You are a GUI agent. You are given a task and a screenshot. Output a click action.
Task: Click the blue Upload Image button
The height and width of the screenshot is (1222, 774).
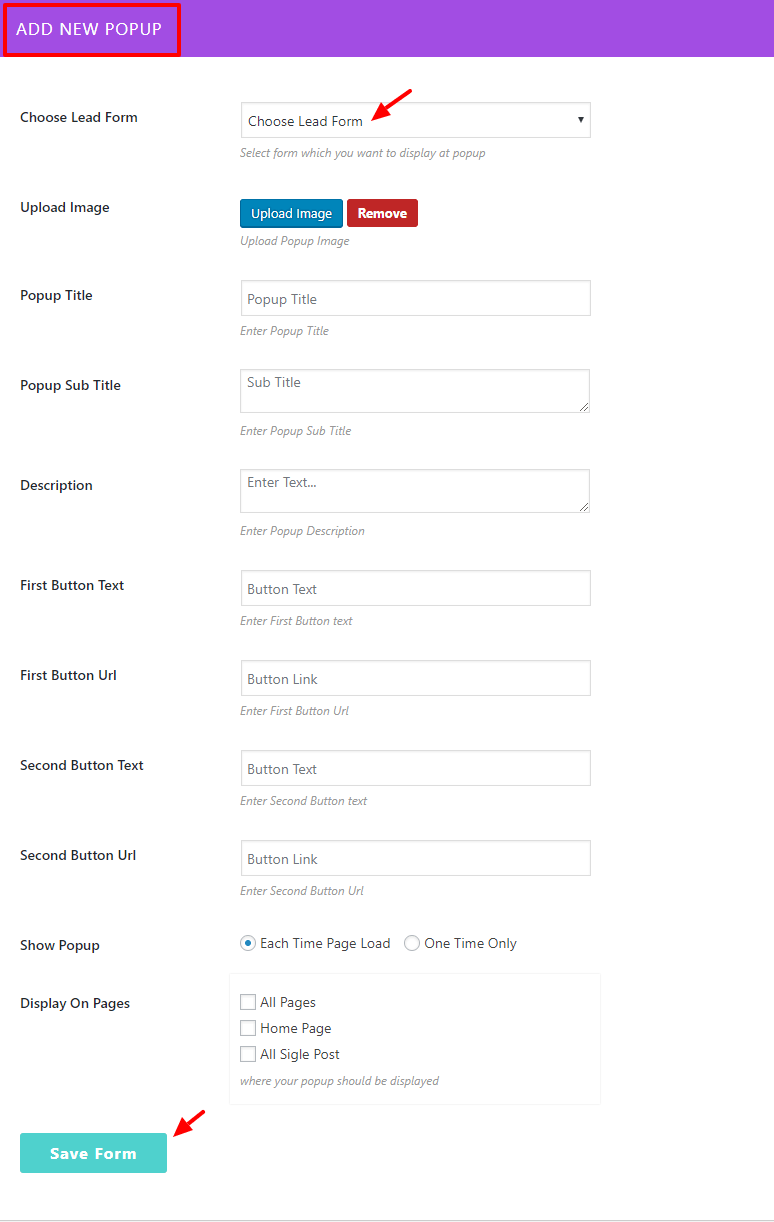coord(291,213)
